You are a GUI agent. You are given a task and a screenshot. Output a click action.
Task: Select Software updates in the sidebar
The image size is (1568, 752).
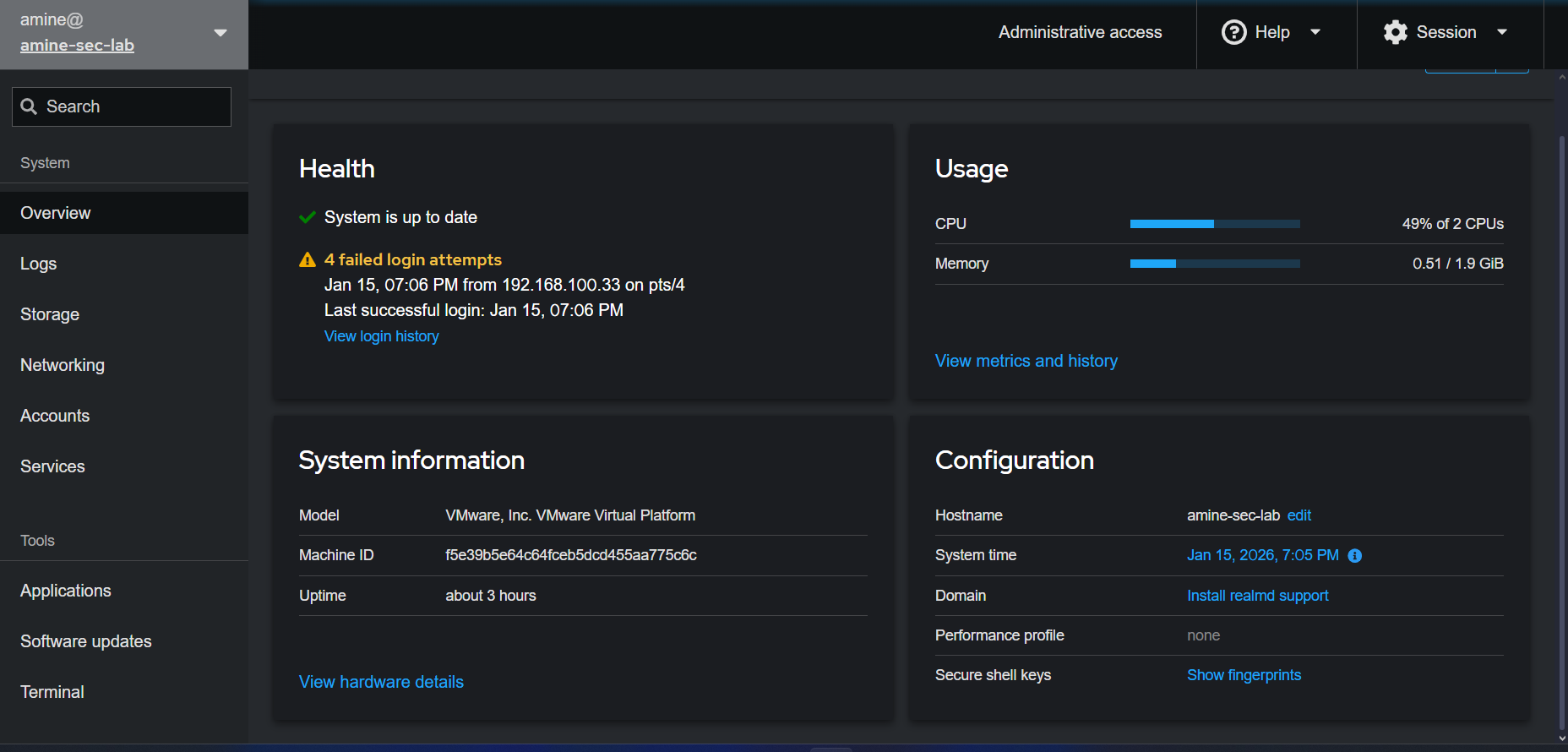[x=86, y=641]
